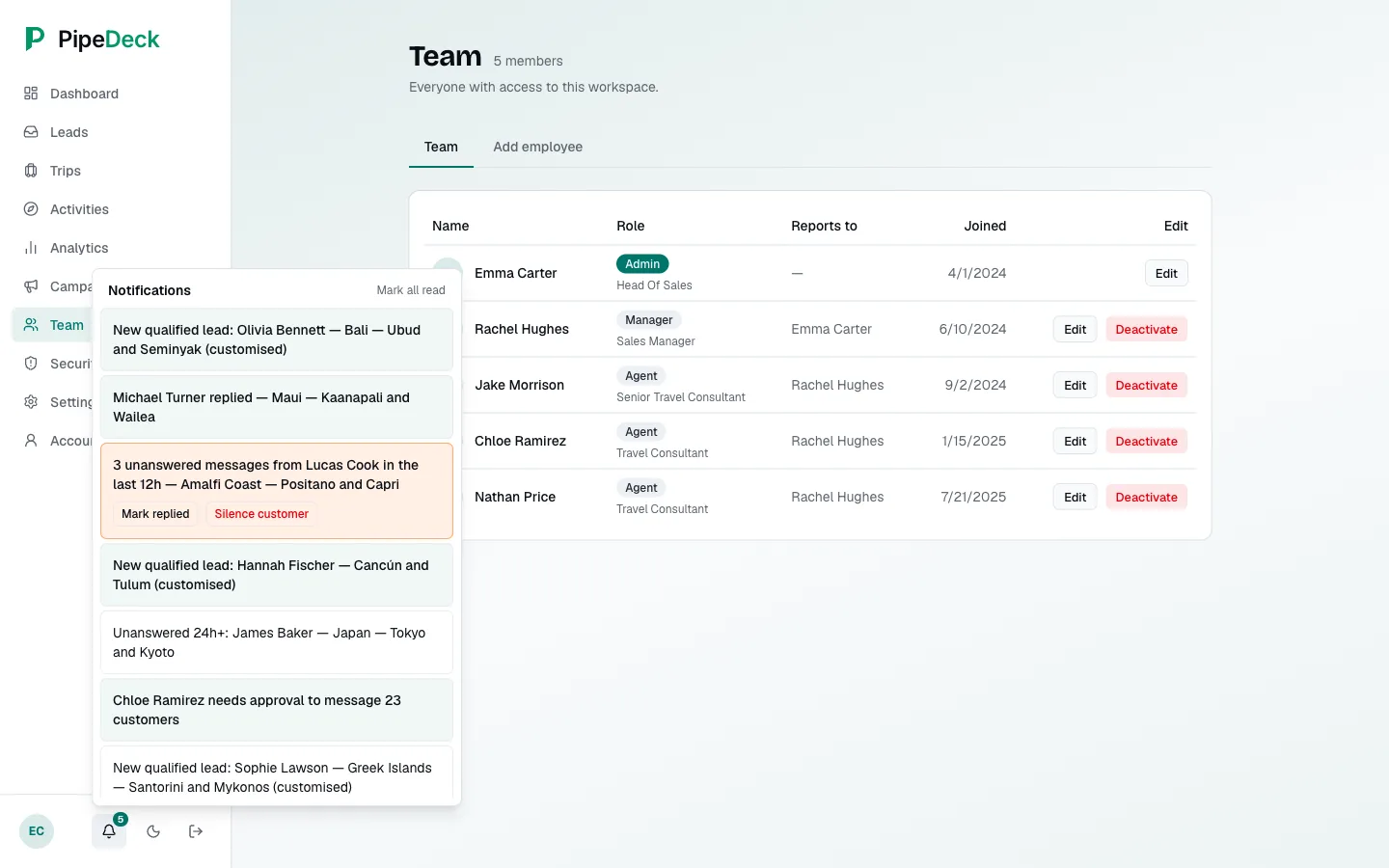
Task: Click the Admin role badge
Action: 642,264
